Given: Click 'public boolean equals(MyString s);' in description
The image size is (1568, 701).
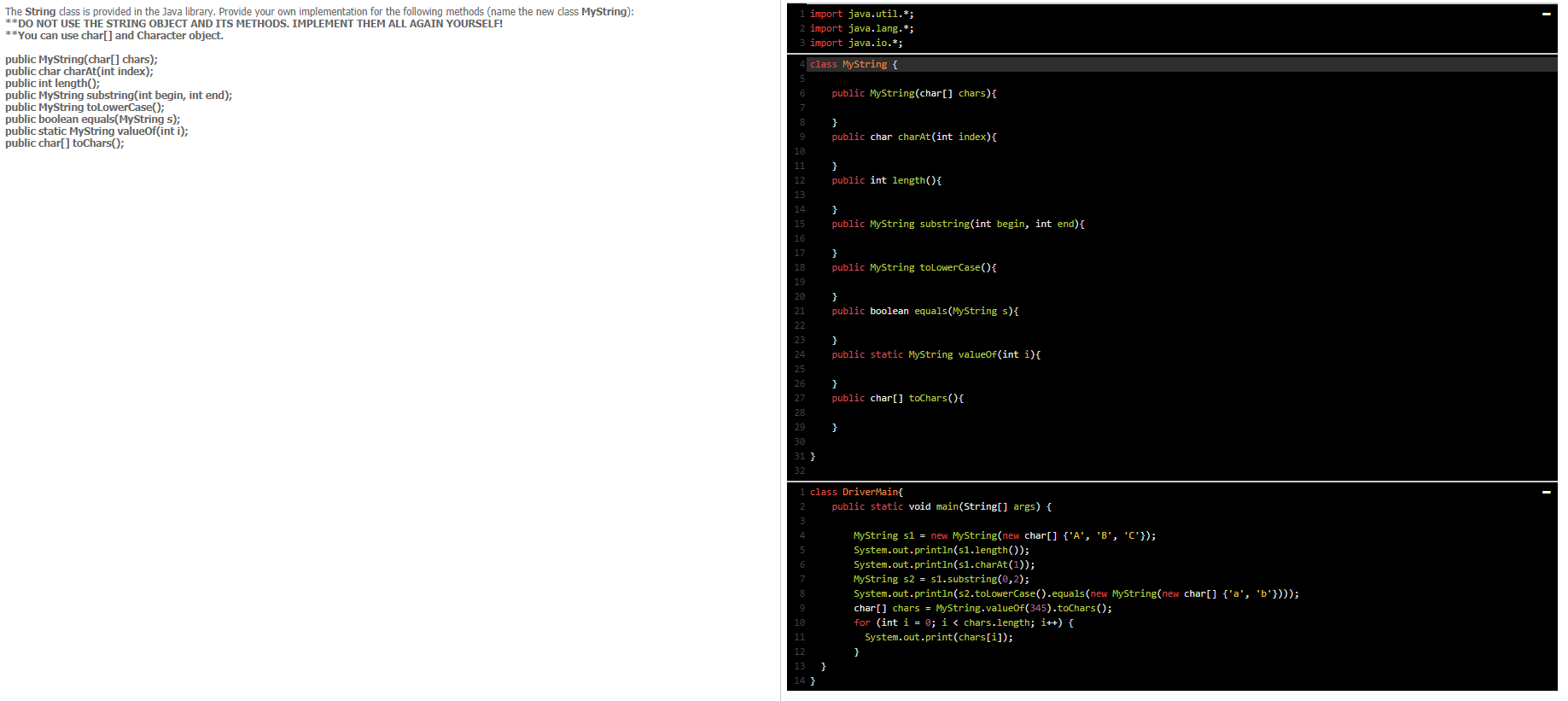Looking at the screenshot, I should [92, 119].
